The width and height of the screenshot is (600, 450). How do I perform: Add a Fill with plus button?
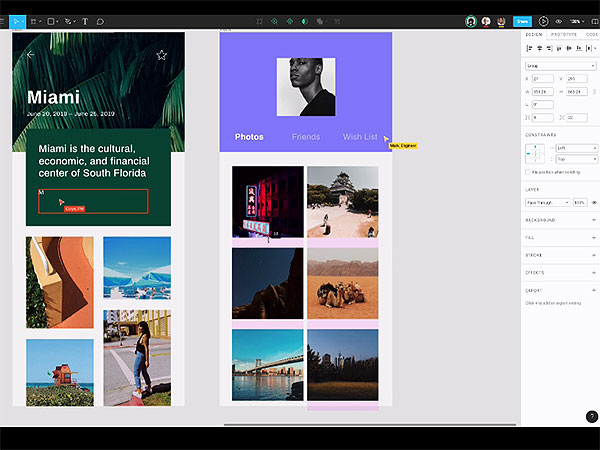[593, 238]
